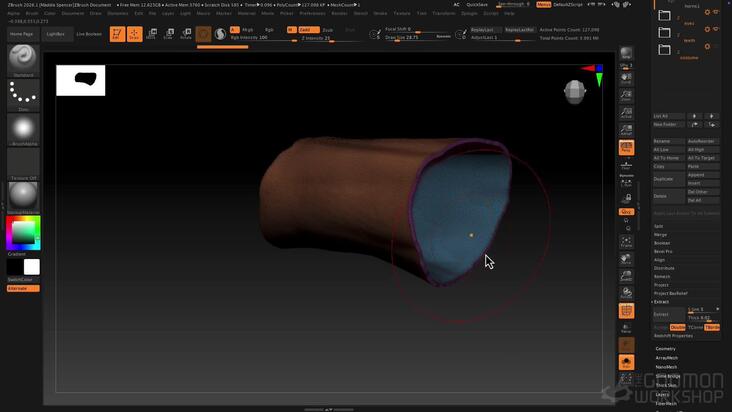Viewport: 732px width, 412px height.
Task: Click the Lock camera icon
Action: [x=626, y=198]
